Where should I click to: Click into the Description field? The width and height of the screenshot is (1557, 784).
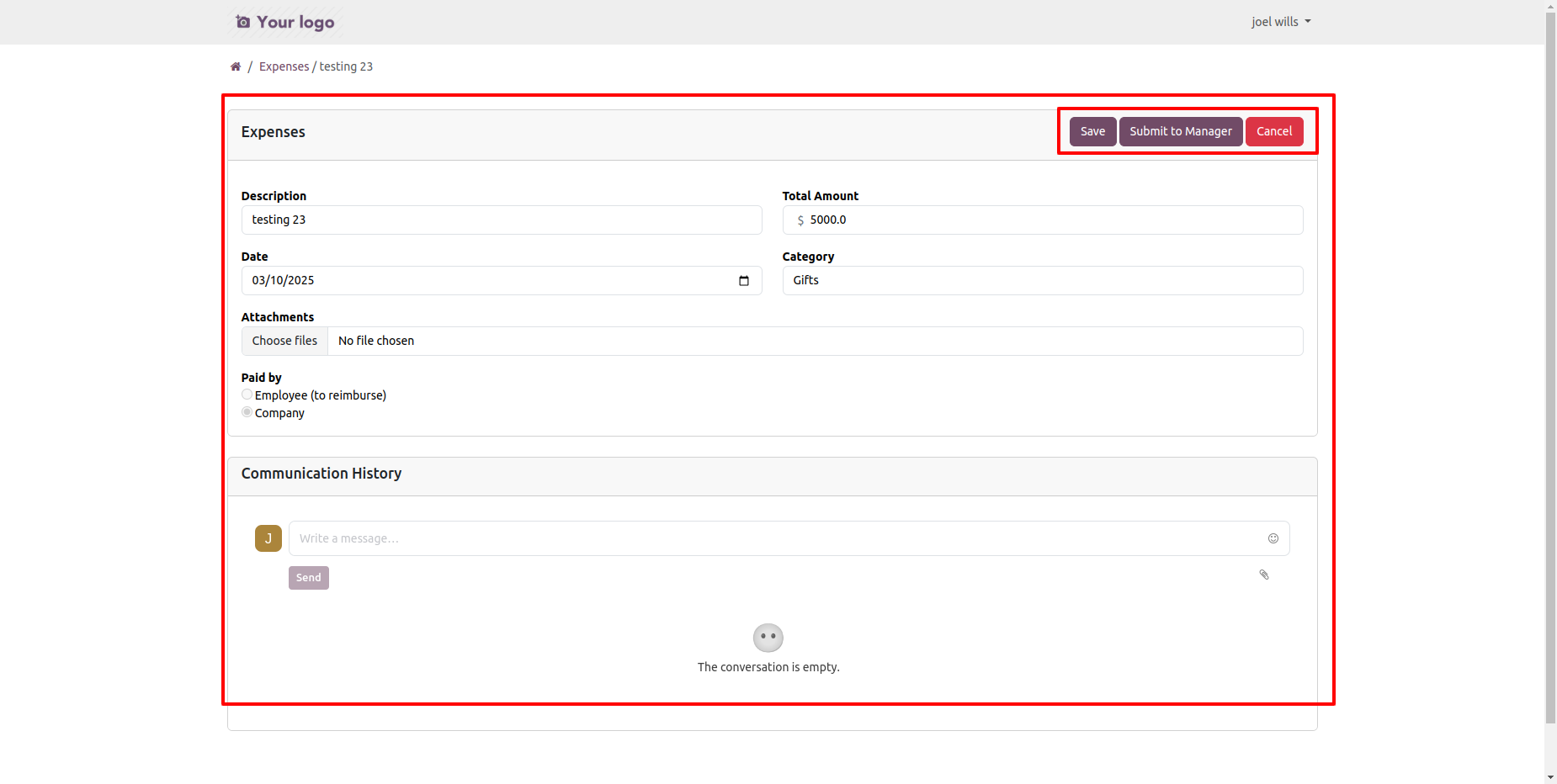pos(501,220)
